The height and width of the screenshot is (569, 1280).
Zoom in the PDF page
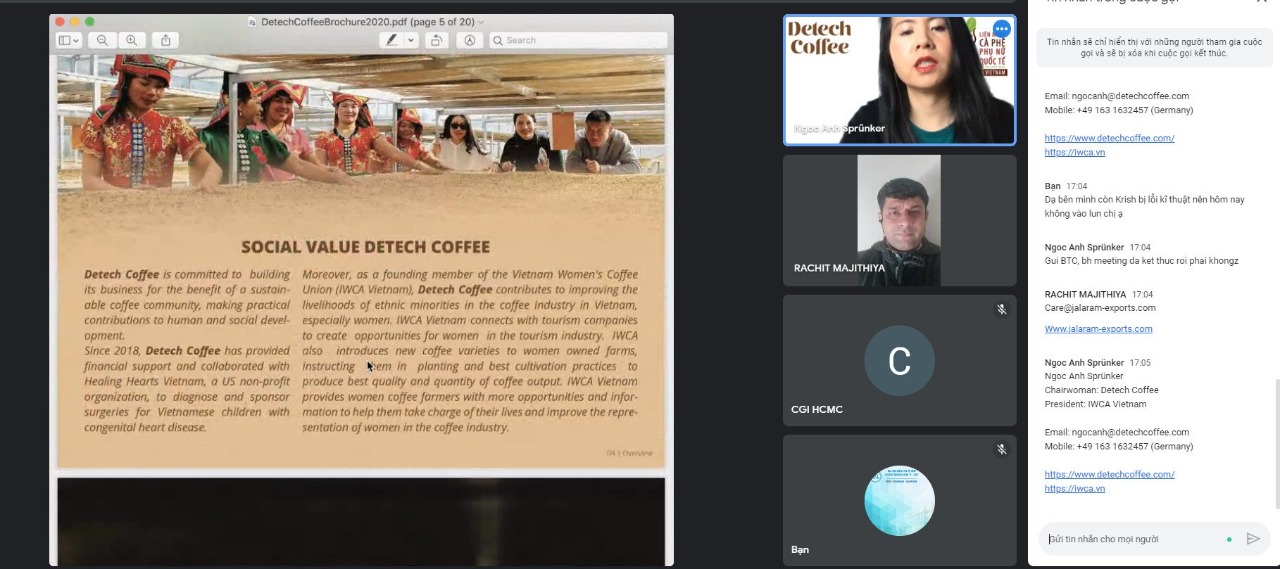(x=130, y=40)
